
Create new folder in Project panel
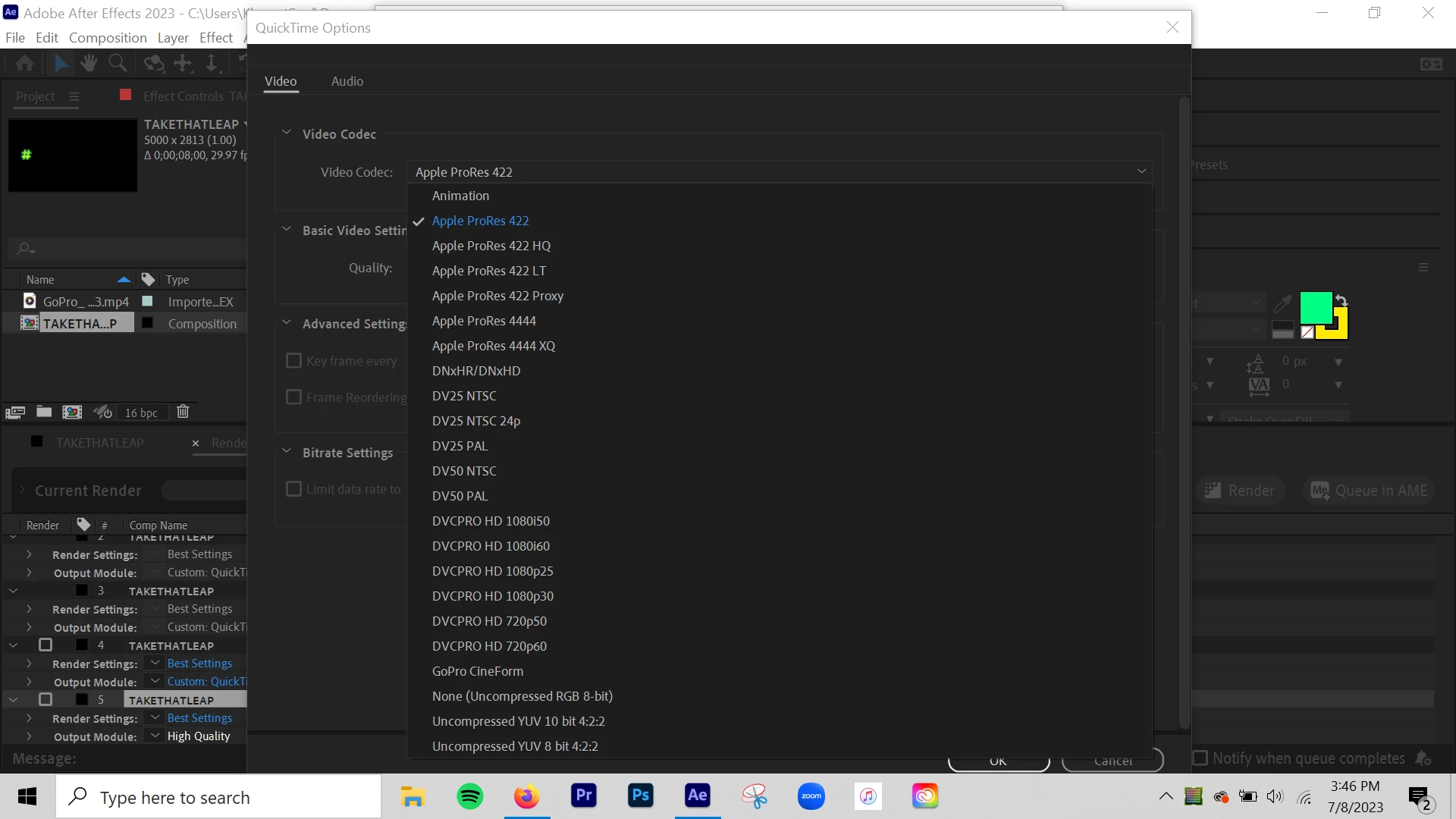point(44,412)
